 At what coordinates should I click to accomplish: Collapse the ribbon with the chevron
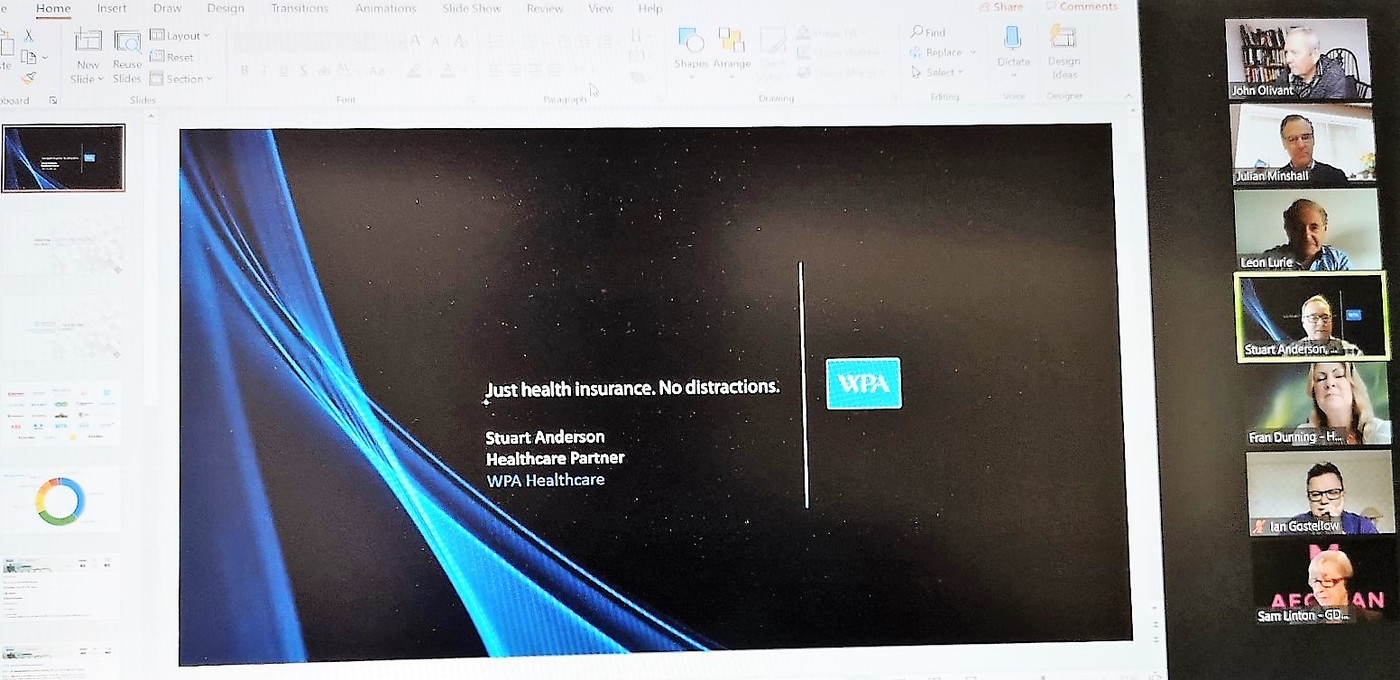(x=1129, y=96)
